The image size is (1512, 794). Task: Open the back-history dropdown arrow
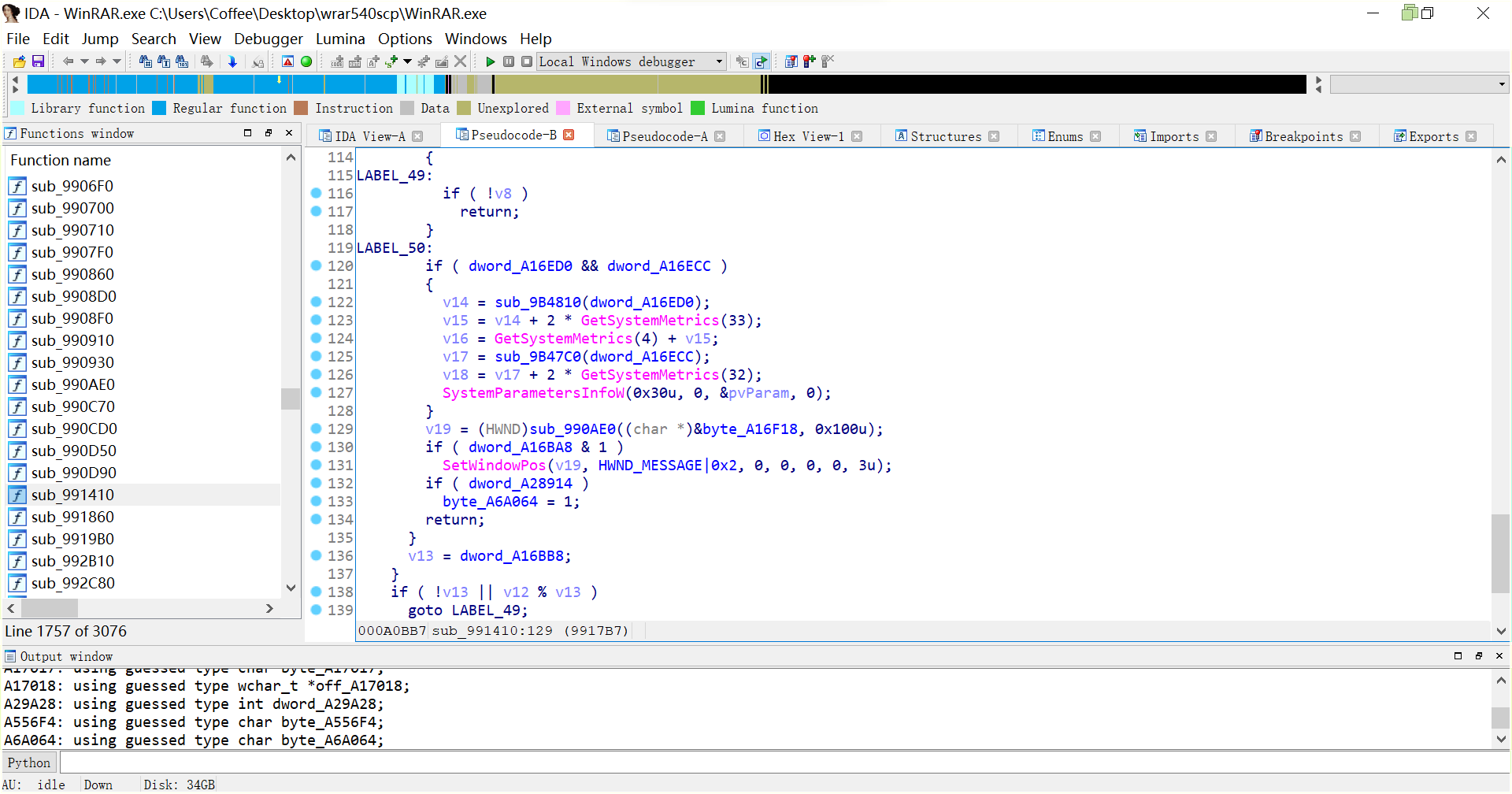click(x=84, y=61)
